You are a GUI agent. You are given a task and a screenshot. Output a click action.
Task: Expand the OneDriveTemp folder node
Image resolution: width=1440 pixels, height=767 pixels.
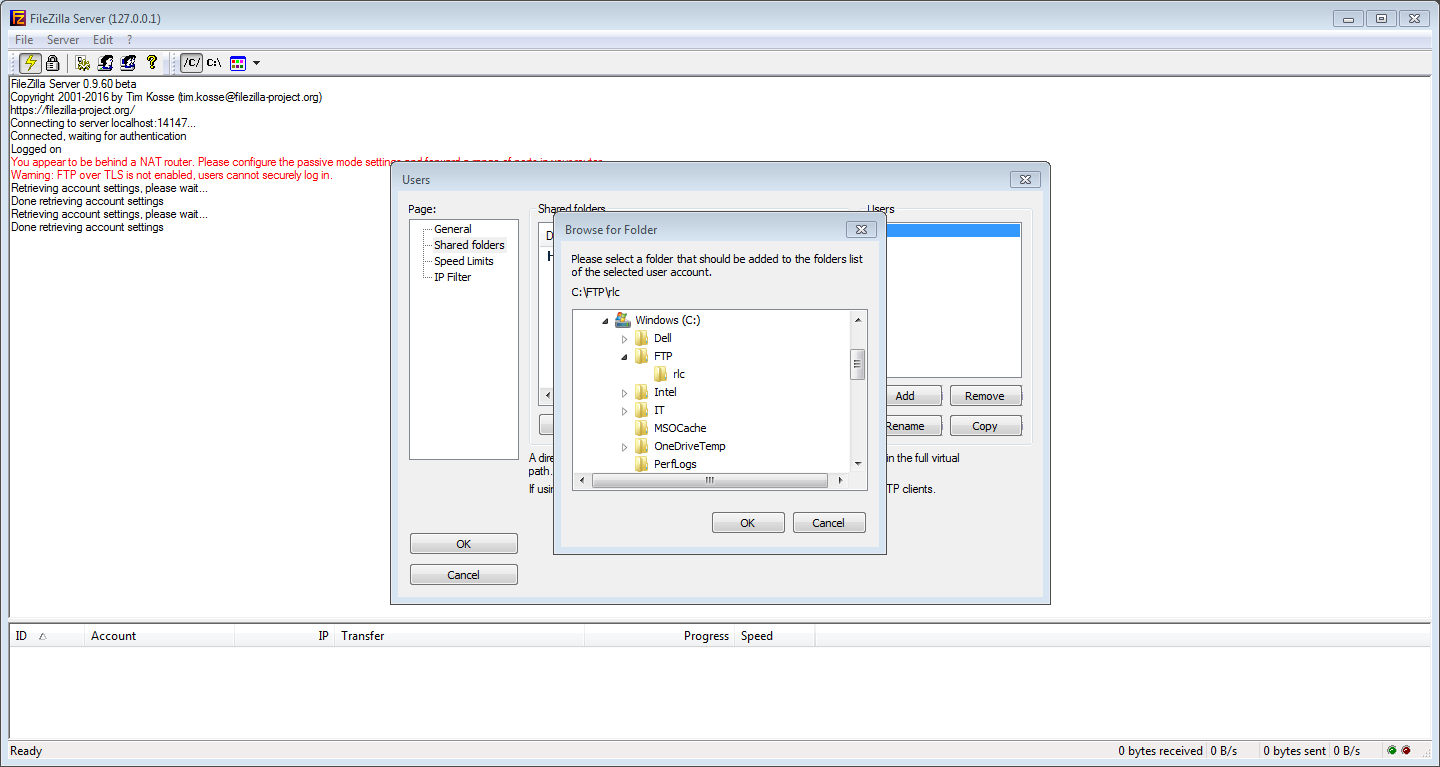pyautogui.click(x=624, y=447)
